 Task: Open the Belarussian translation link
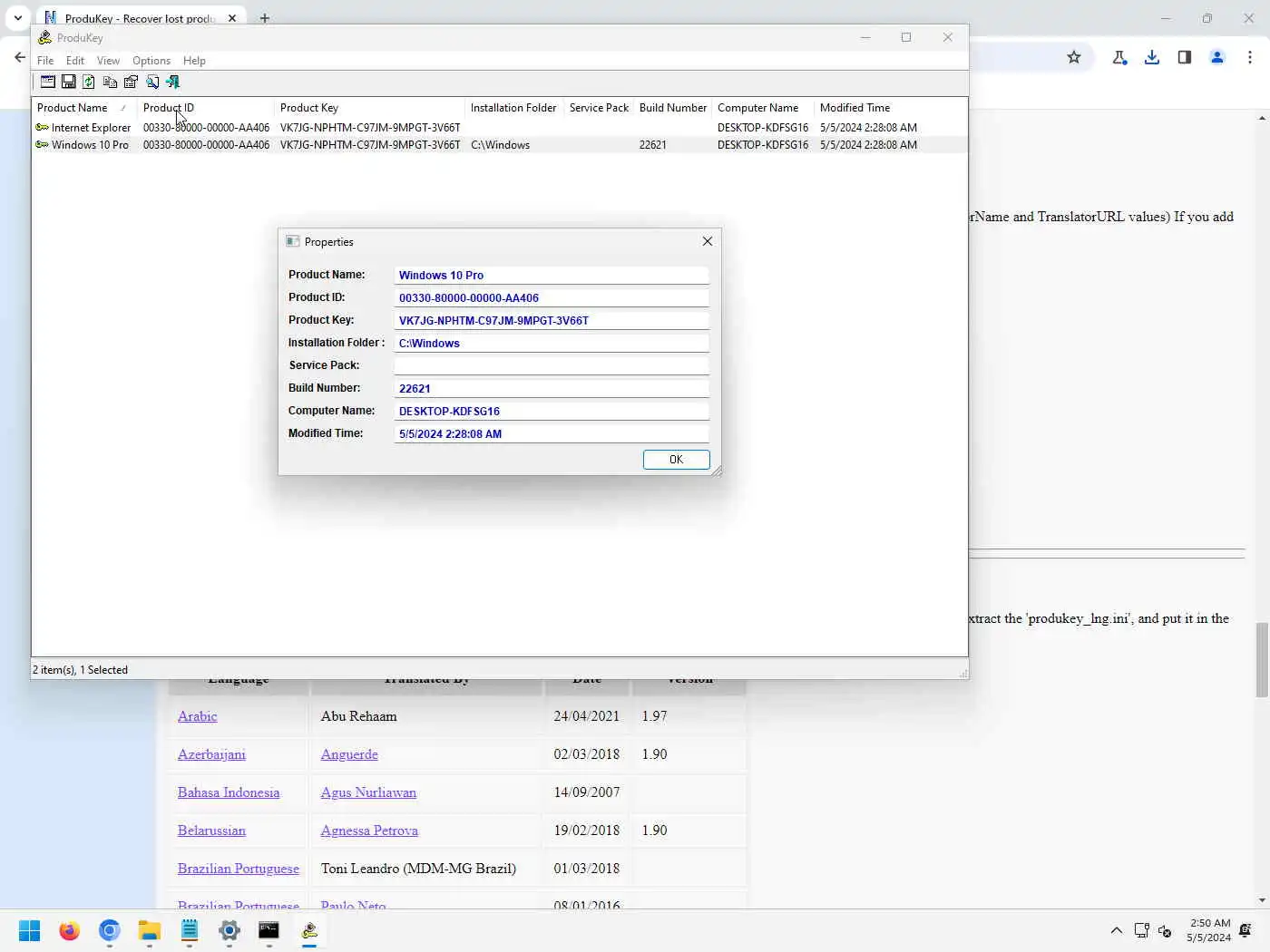tap(211, 831)
